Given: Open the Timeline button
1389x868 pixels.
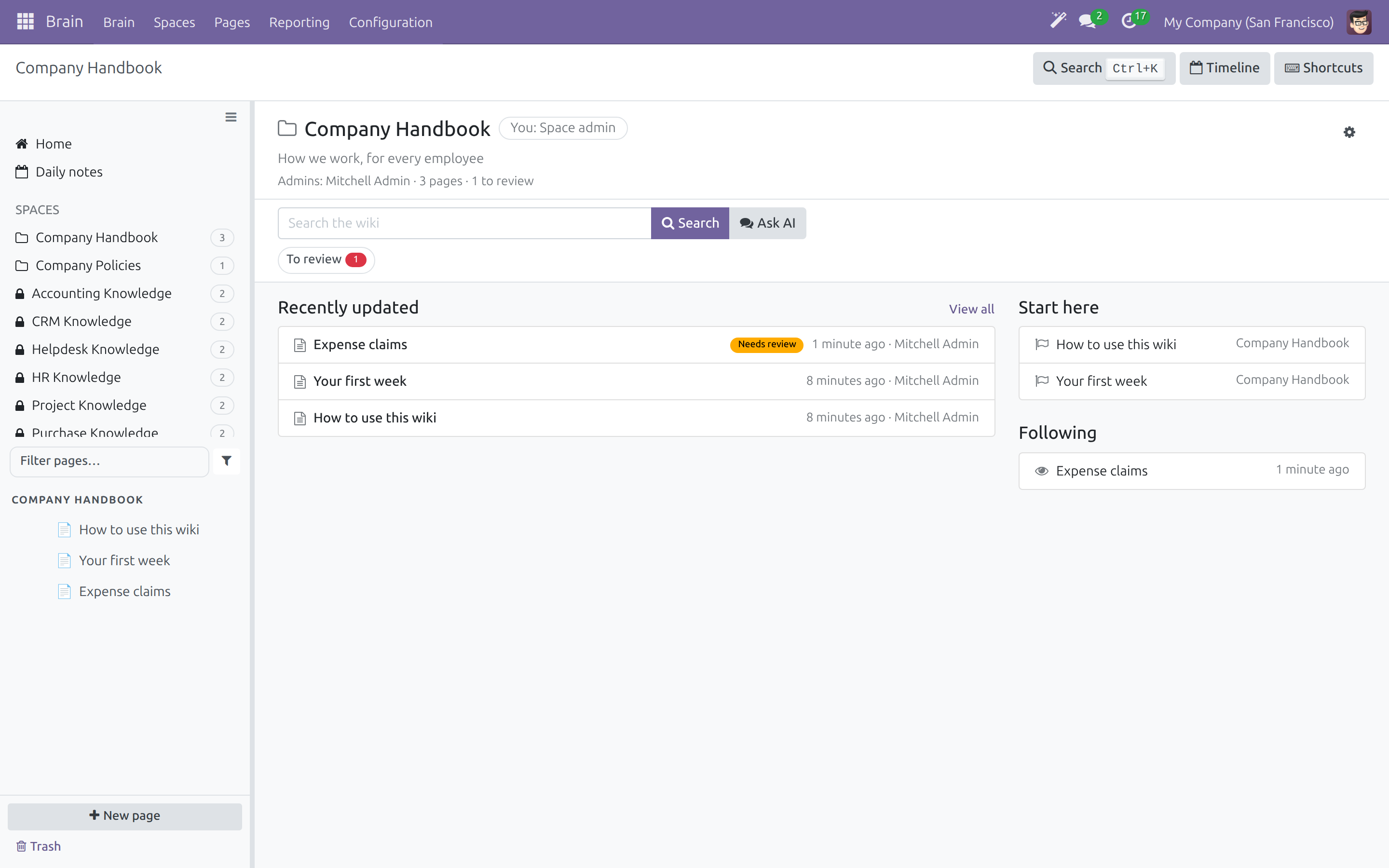Looking at the screenshot, I should tap(1224, 68).
